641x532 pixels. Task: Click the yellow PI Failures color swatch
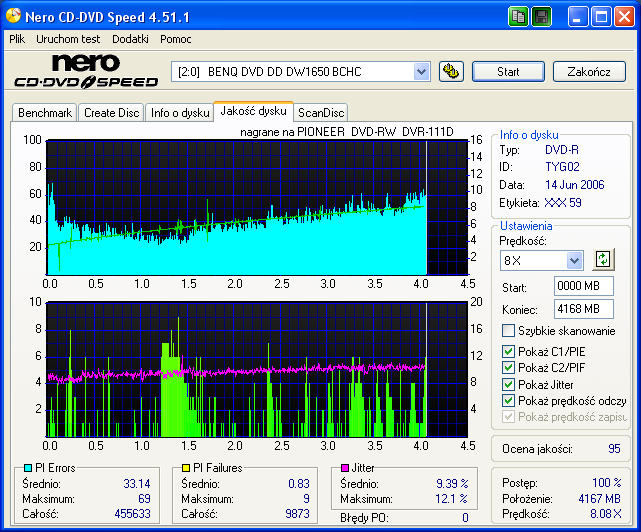tap(186, 468)
